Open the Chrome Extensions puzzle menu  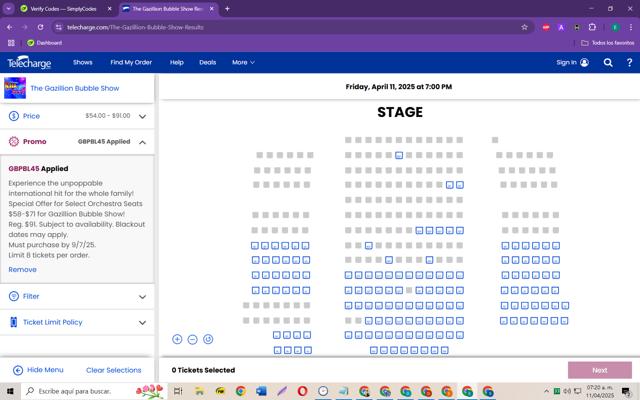(592, 27)
